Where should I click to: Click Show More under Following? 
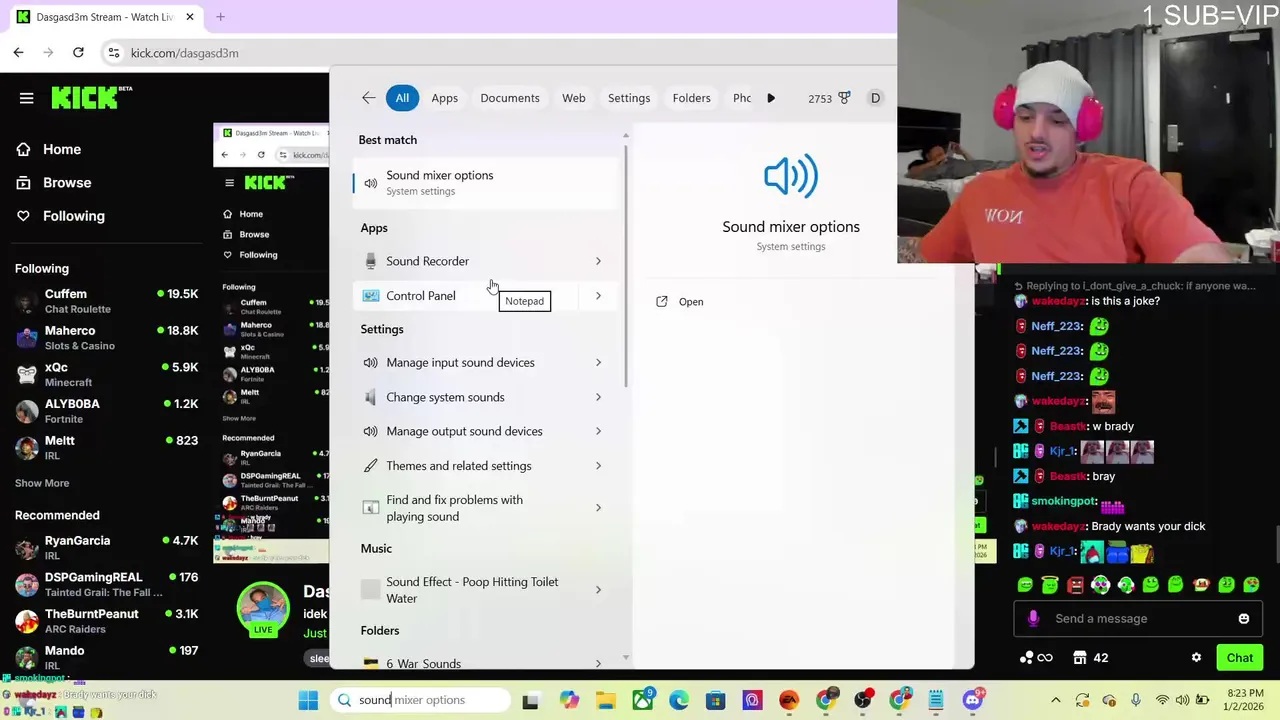(x=42, y=483)
